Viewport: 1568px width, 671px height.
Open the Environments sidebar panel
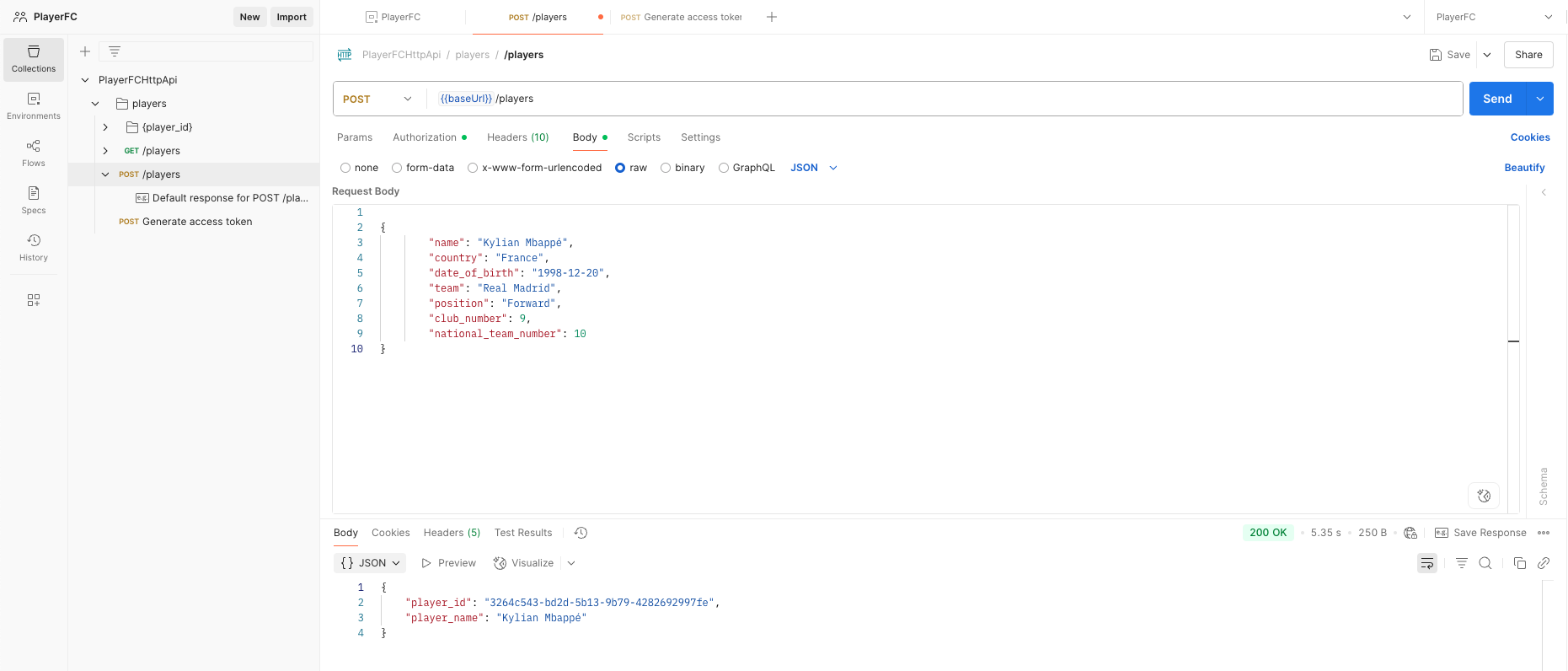coord(34,106)
